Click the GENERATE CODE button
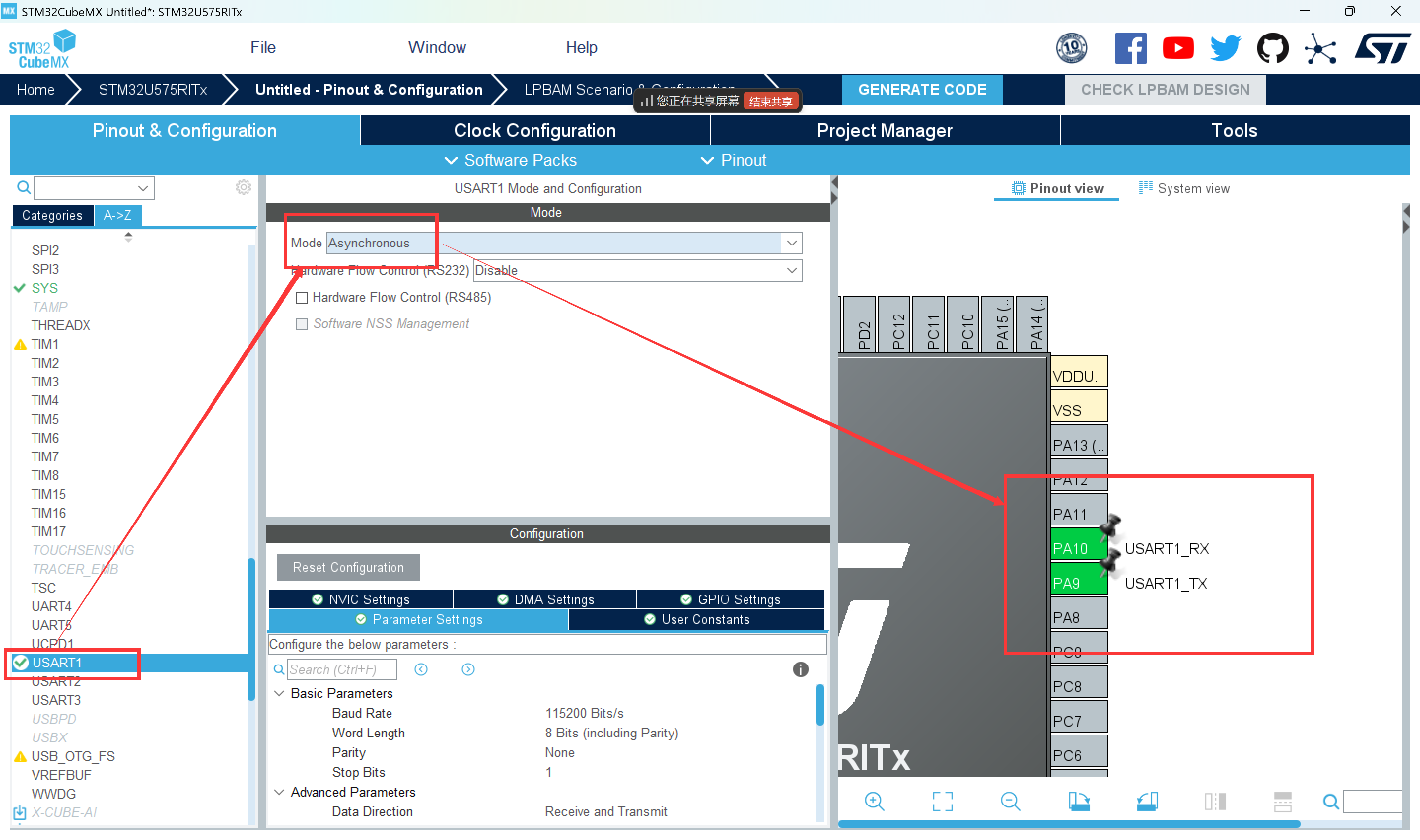The height and width of the screenshot is (840, 1420). (x=922, y=89)
